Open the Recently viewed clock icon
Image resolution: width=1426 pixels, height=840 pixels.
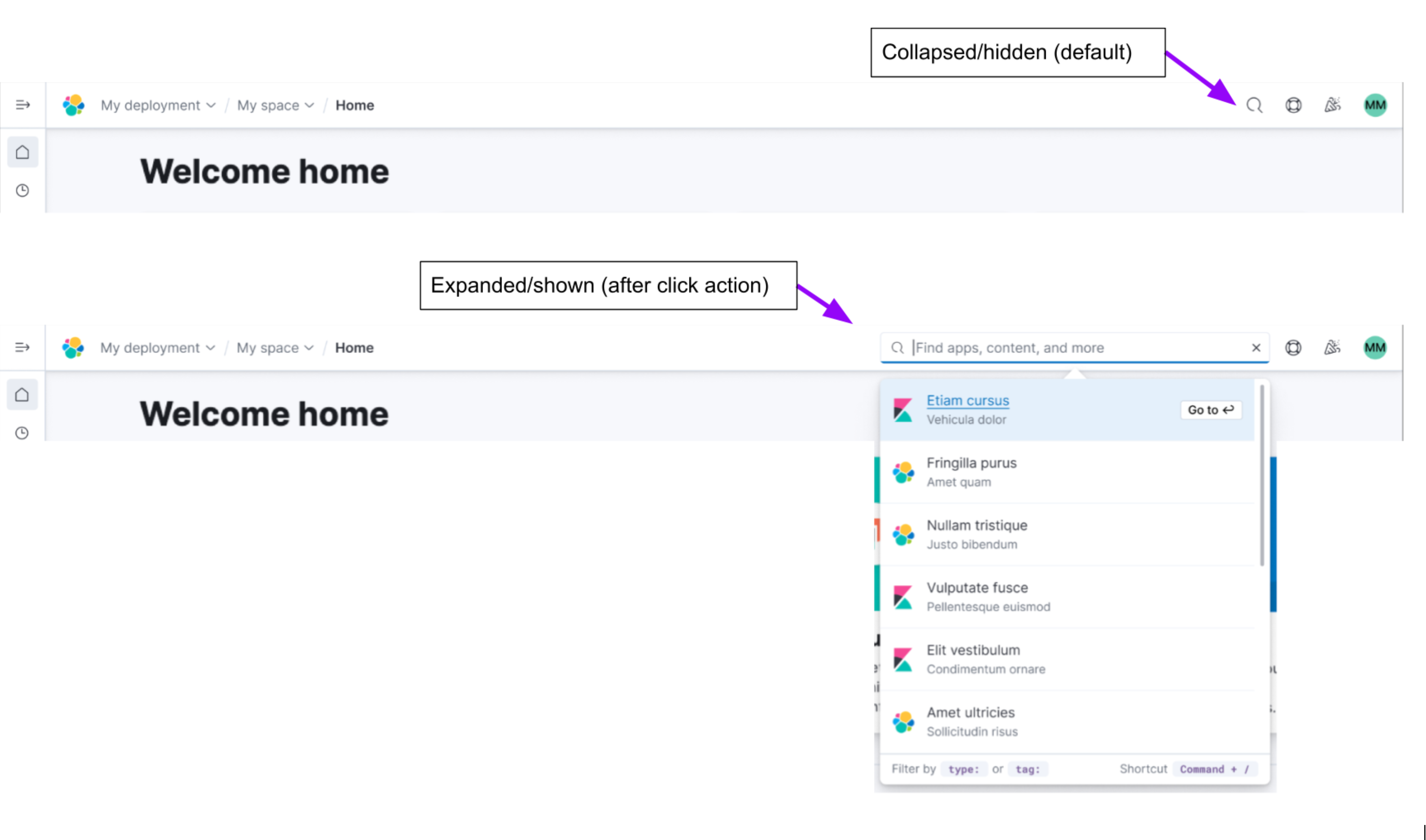click(22, 191)
